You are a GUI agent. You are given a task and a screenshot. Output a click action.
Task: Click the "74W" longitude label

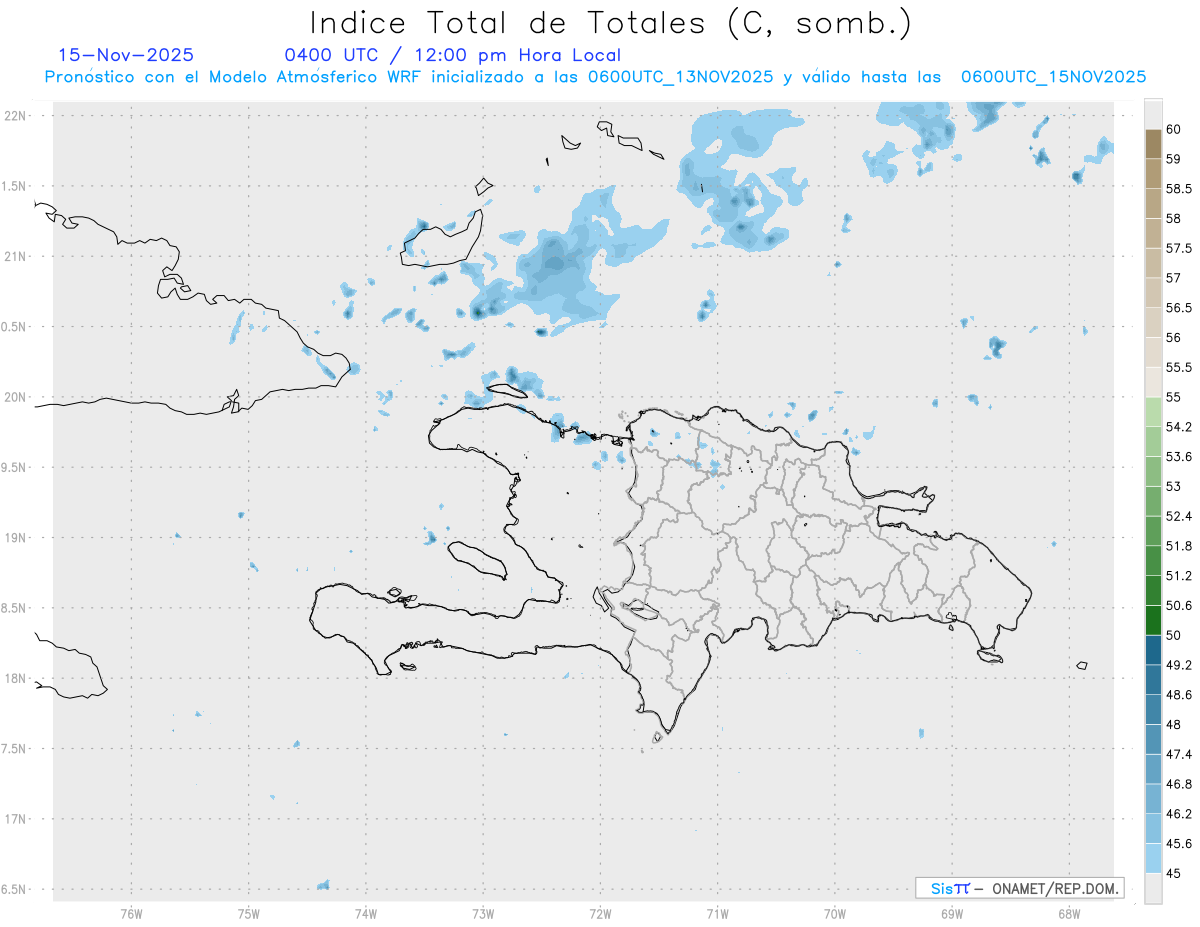[x=366, y=913]
